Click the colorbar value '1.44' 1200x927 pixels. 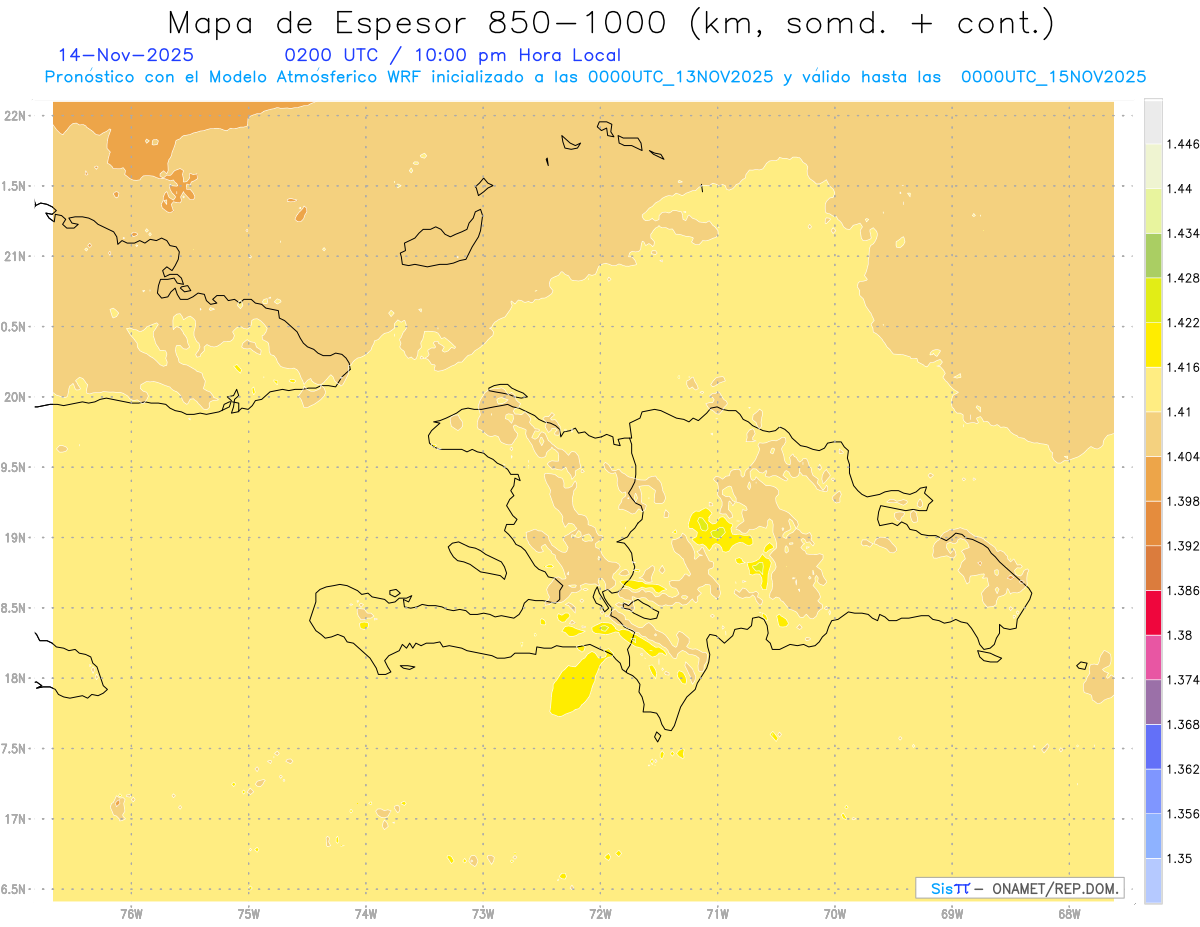pyautogui.click(x=1181, y=189)
